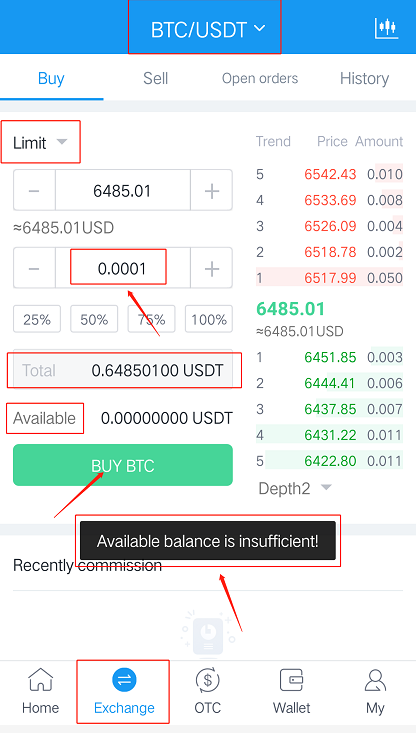This screenshot has height=733, width=416.
Task: Open the Limit order type dropdown
Action: 40,143
